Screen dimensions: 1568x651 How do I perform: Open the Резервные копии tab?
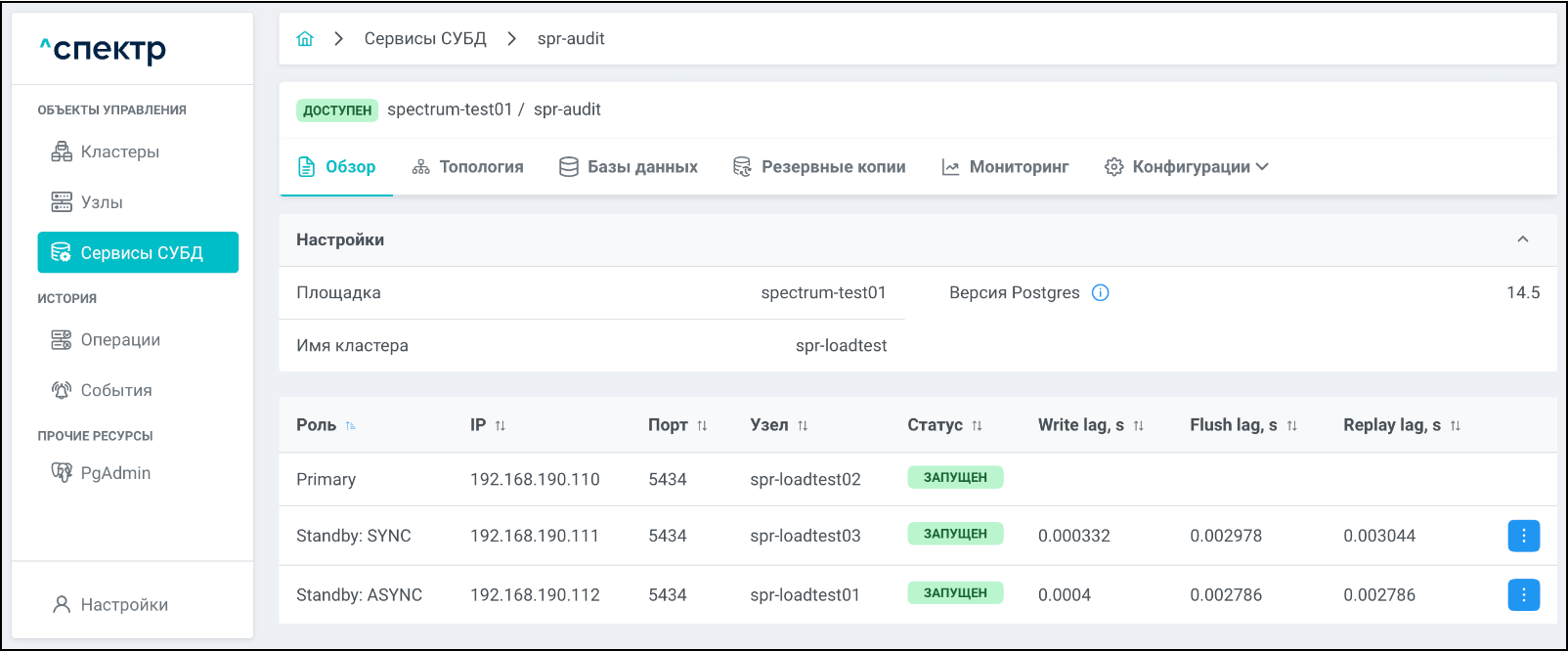coord(819,167)
